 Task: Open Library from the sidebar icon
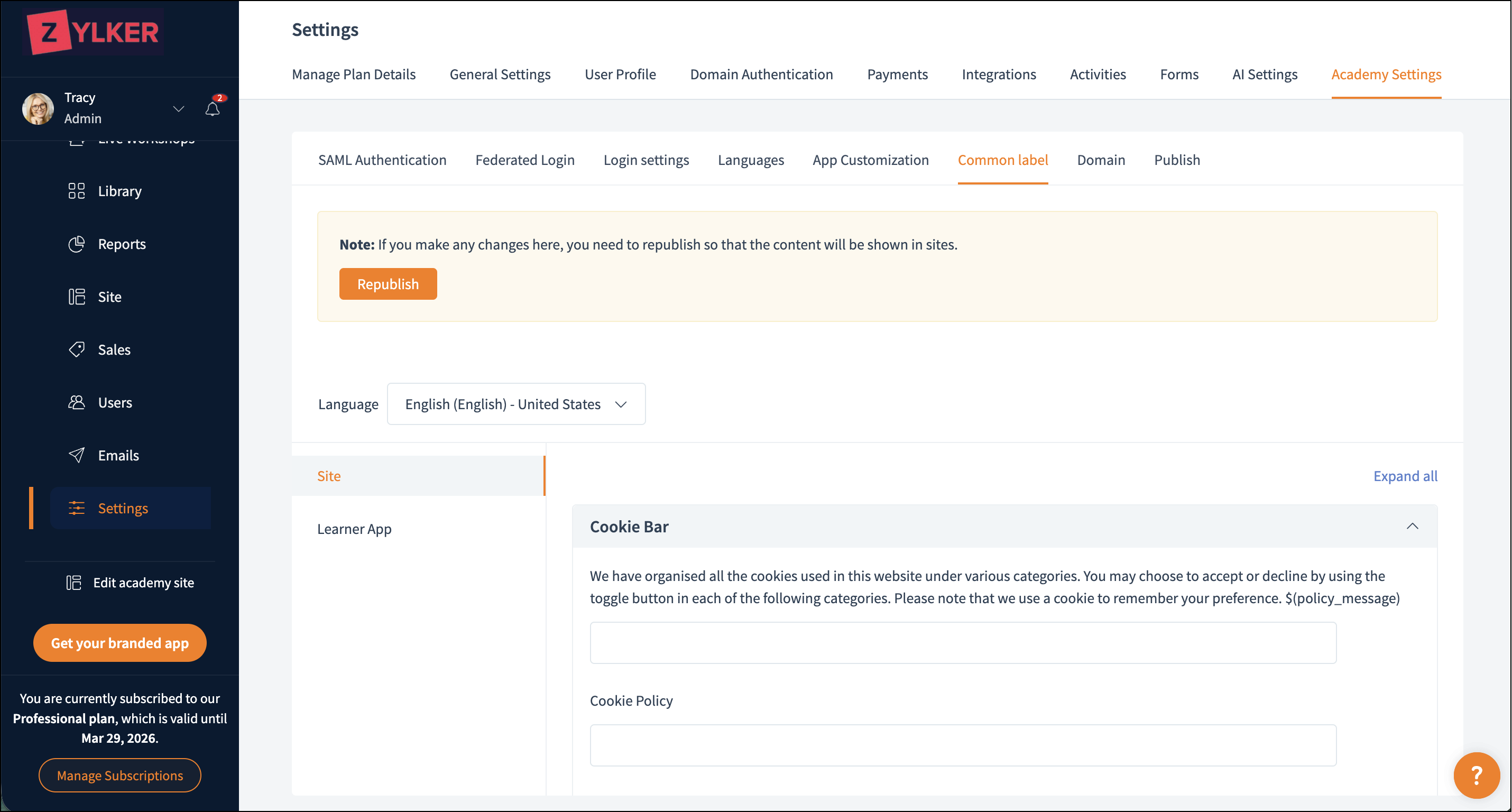pos(76,191)
